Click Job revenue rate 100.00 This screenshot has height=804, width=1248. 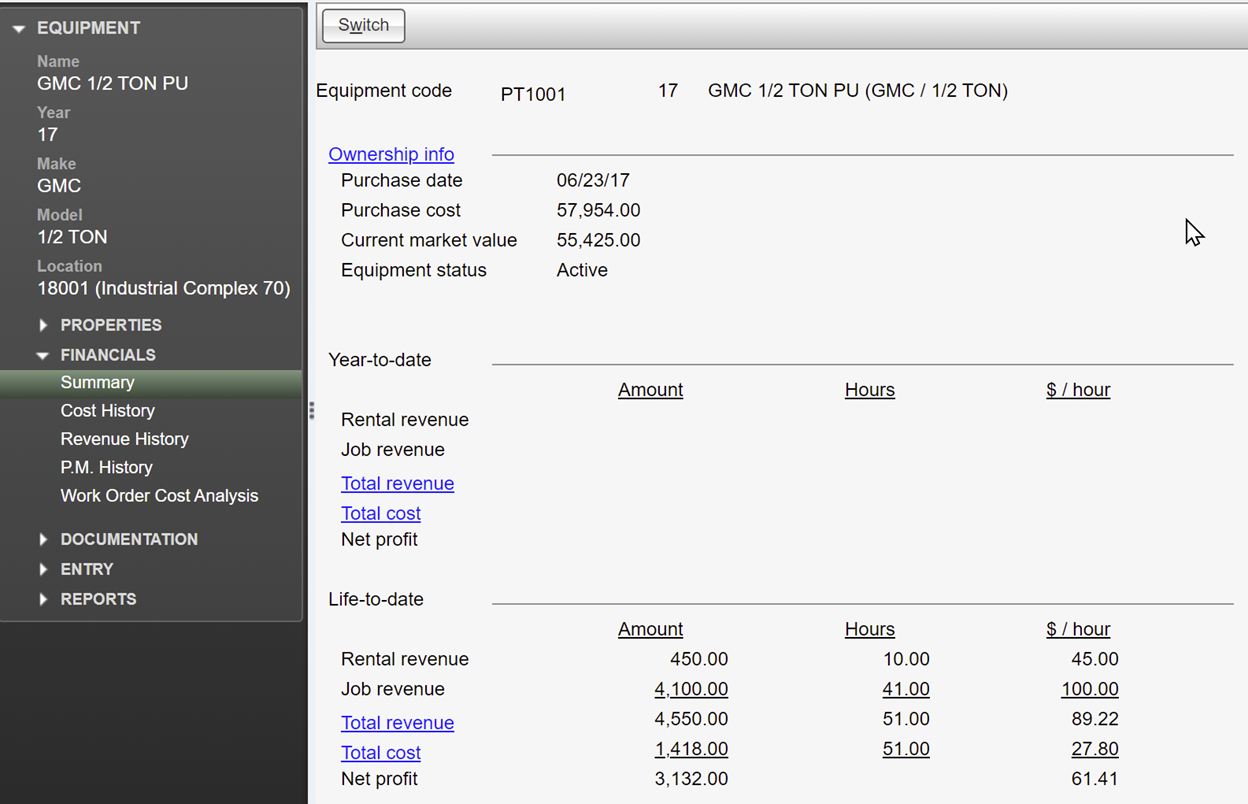pyautogui.click(x=1090, y=689)
